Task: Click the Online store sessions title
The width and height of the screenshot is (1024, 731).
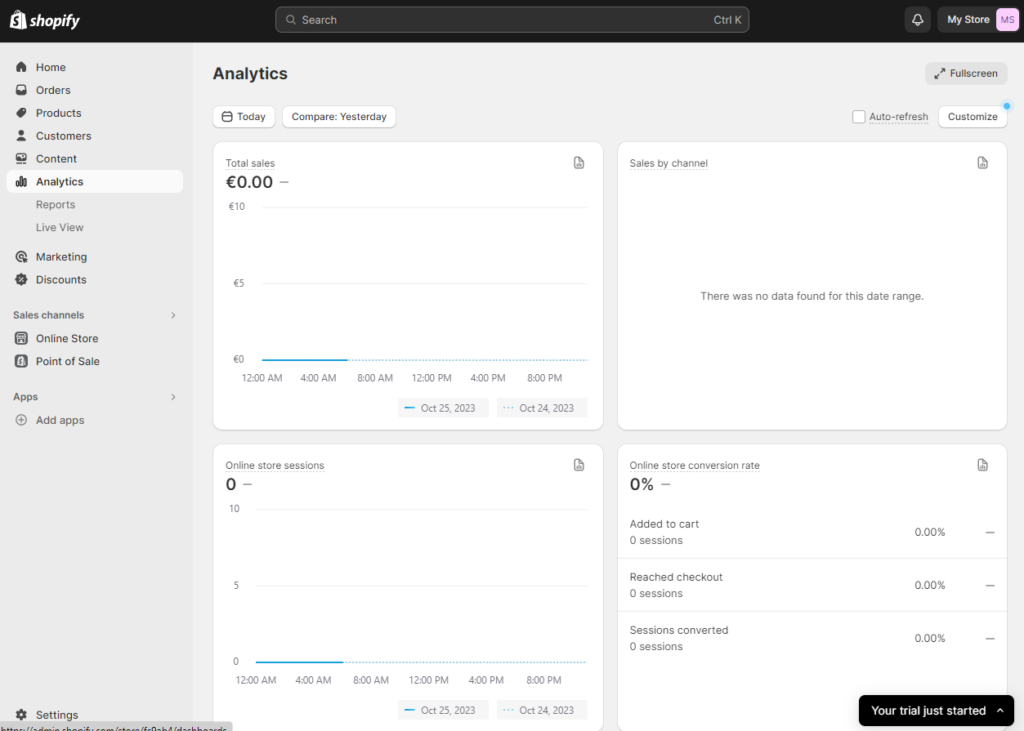Action: click(274, 465)
